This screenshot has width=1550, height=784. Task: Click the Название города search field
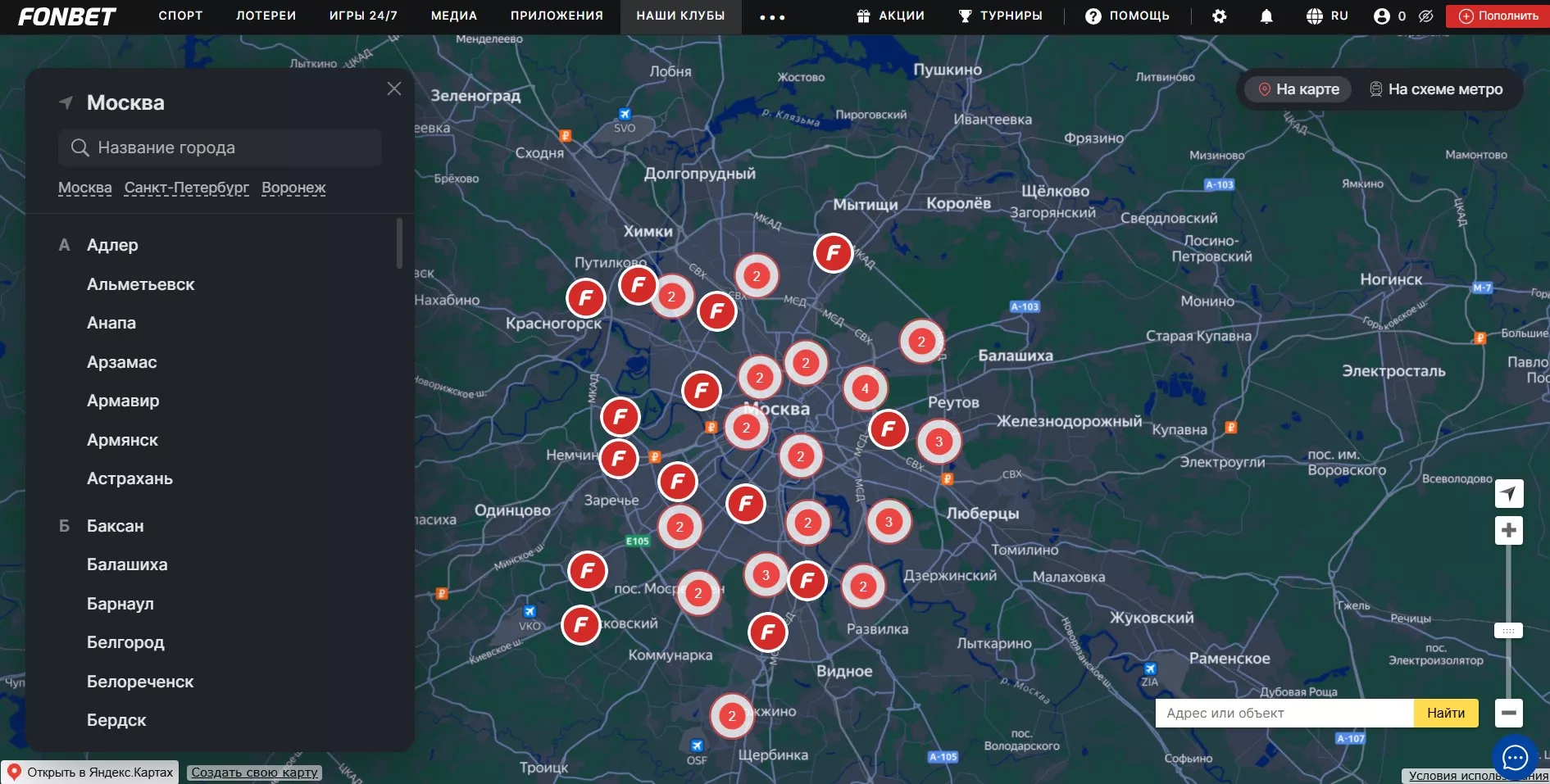[220, 147]
